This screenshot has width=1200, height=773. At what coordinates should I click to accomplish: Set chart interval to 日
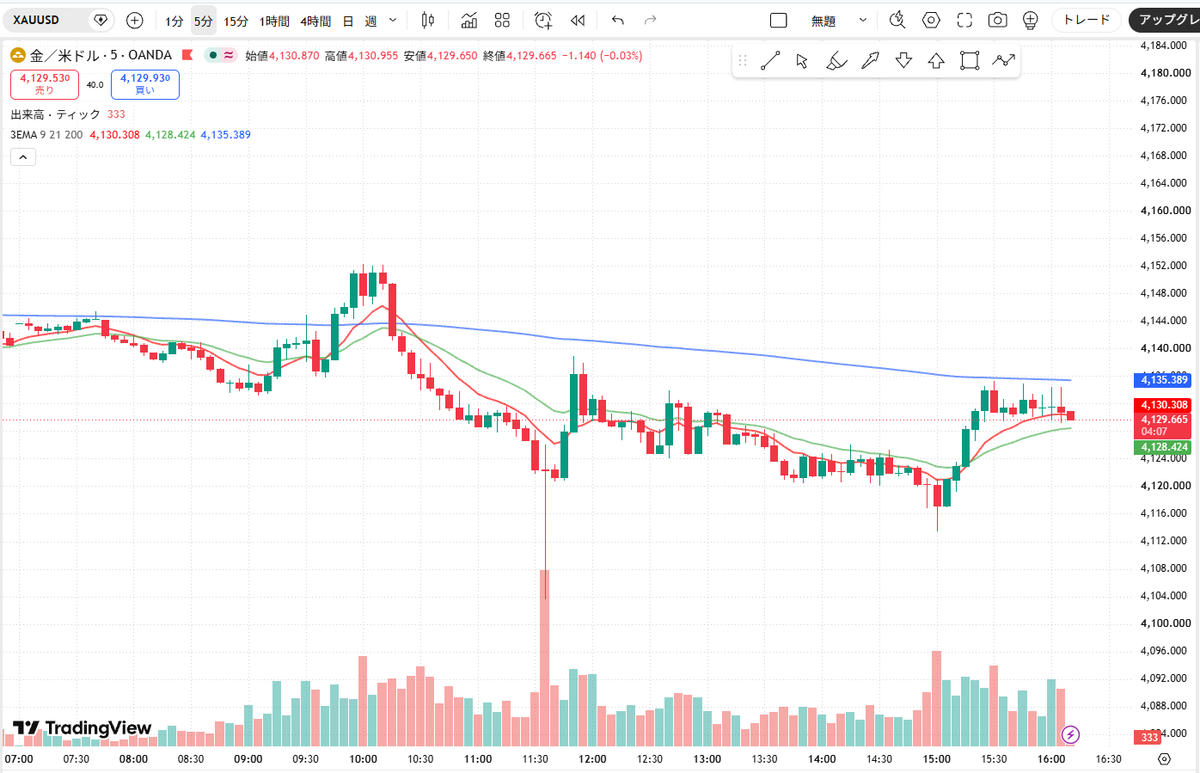[347, 20]
